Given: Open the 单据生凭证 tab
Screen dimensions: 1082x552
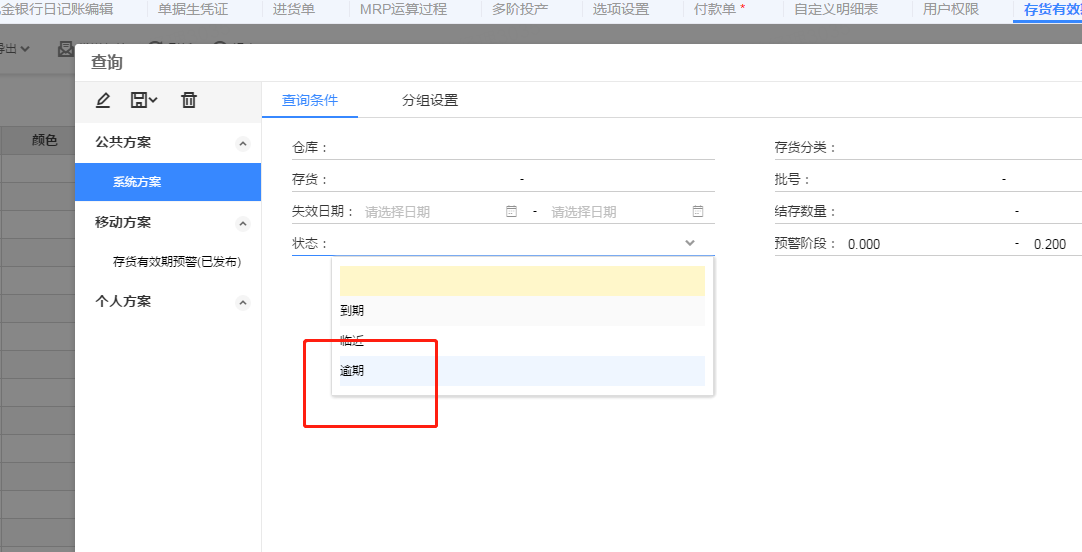Looking at the screenshot, I should tap(193, 10).
